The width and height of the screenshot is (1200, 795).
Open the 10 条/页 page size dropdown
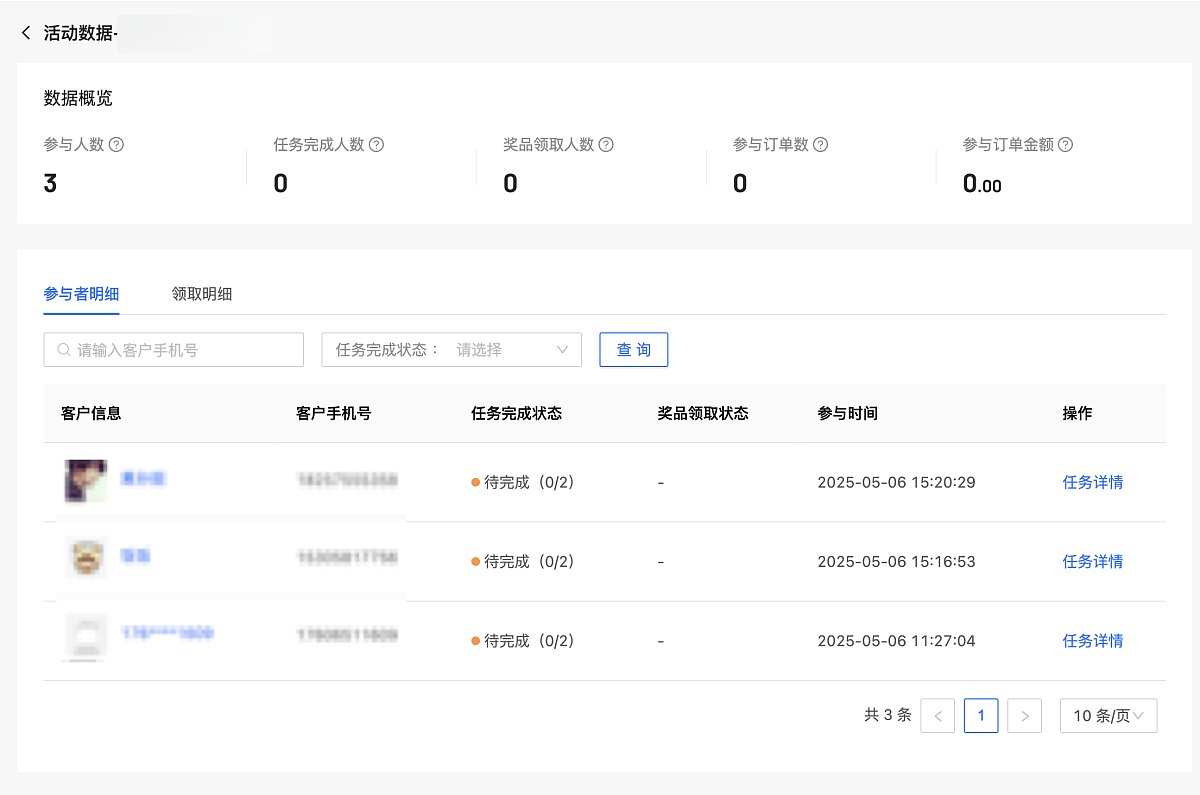1109,716
